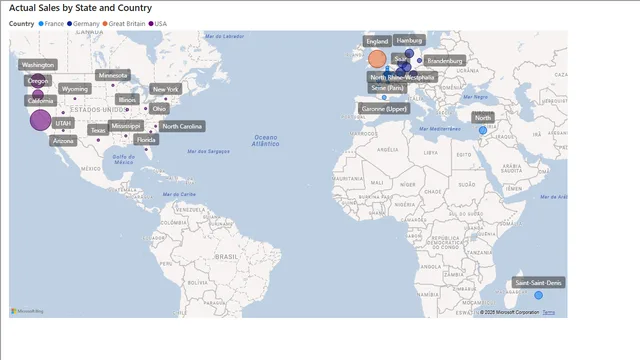Click the Texas small purple dot
Image resolution: width=640 pixels, height=360 pixels.
point(98,140)
